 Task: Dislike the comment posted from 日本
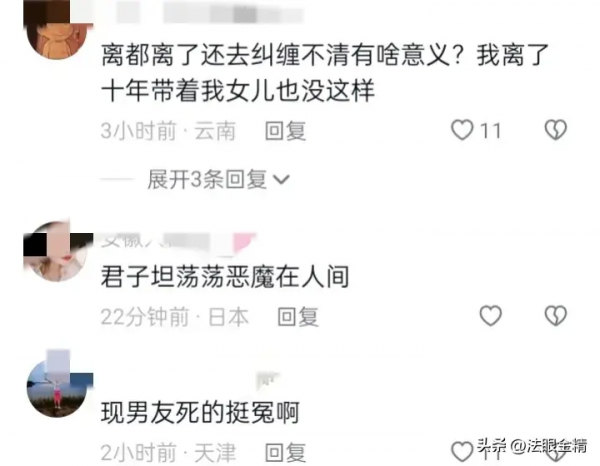(556, 316)
